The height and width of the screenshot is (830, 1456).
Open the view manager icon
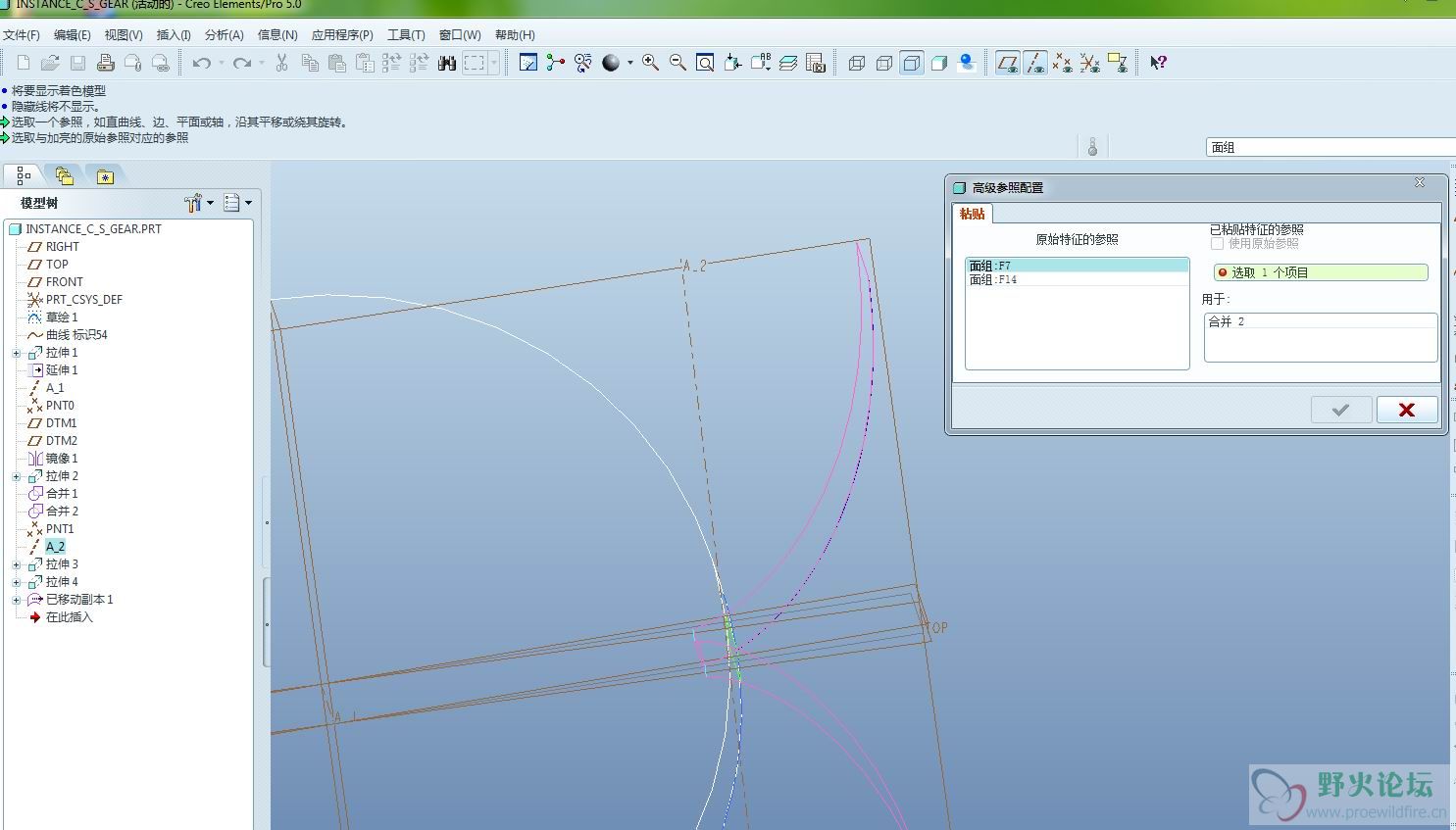(x=816, y=63)
